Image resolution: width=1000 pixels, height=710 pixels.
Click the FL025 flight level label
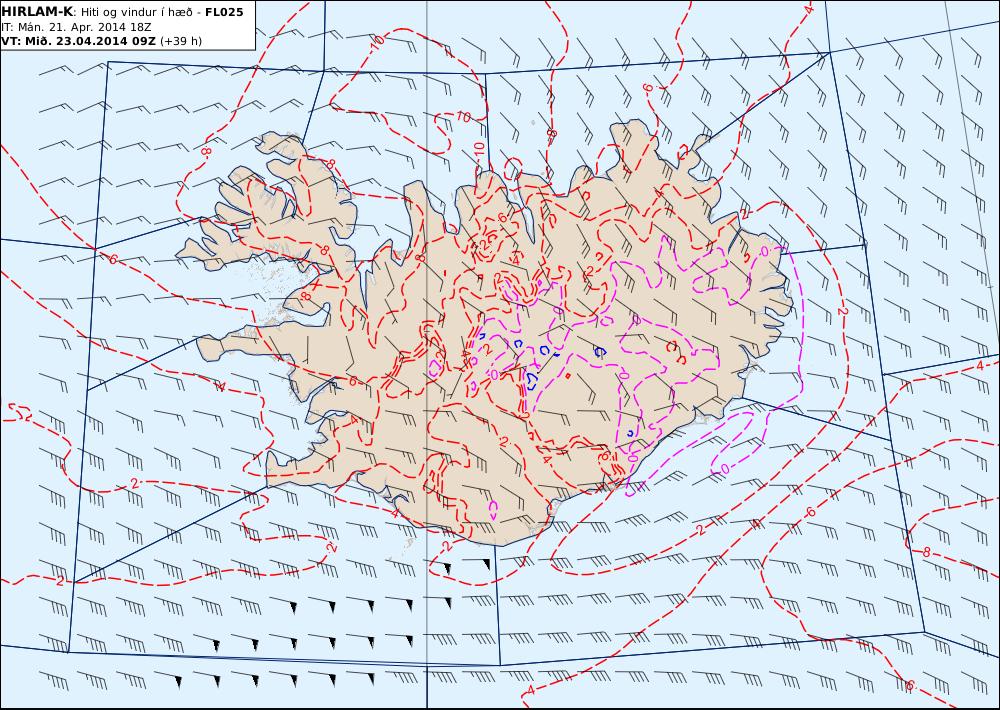coord(224,12)
